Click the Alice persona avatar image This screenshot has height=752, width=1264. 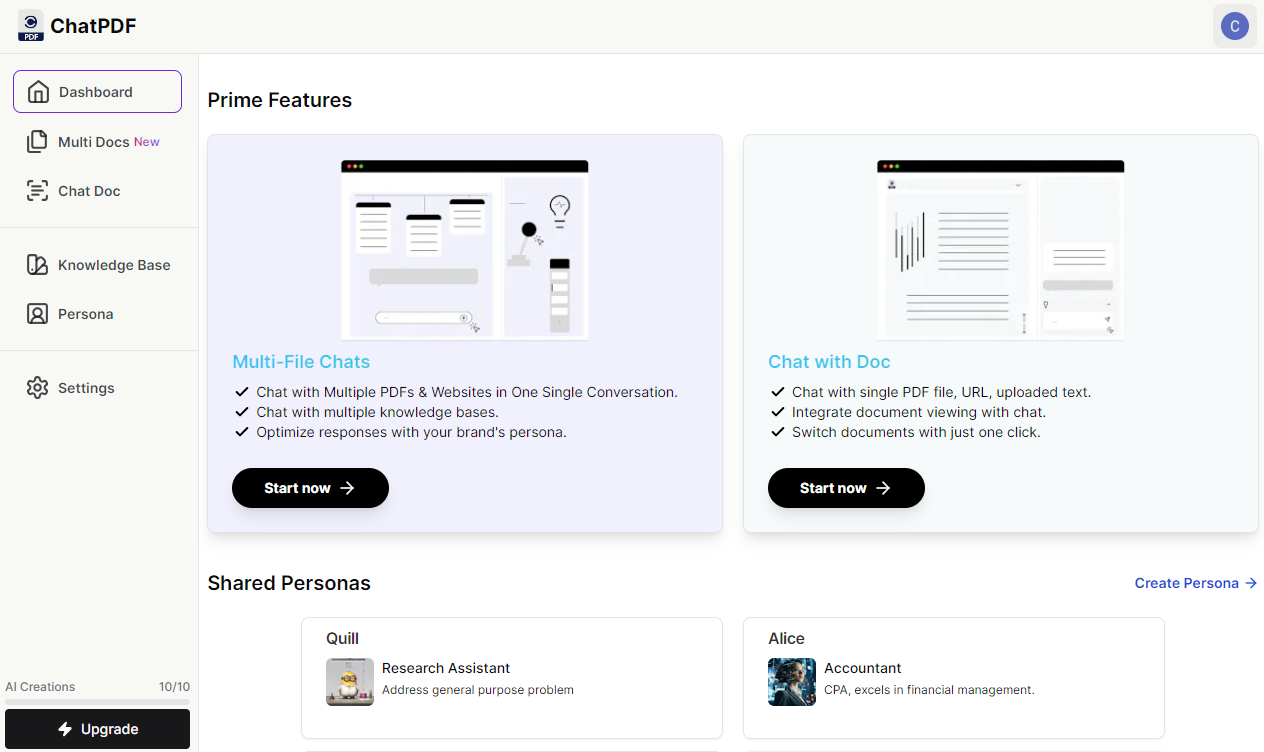coord(792,682)
